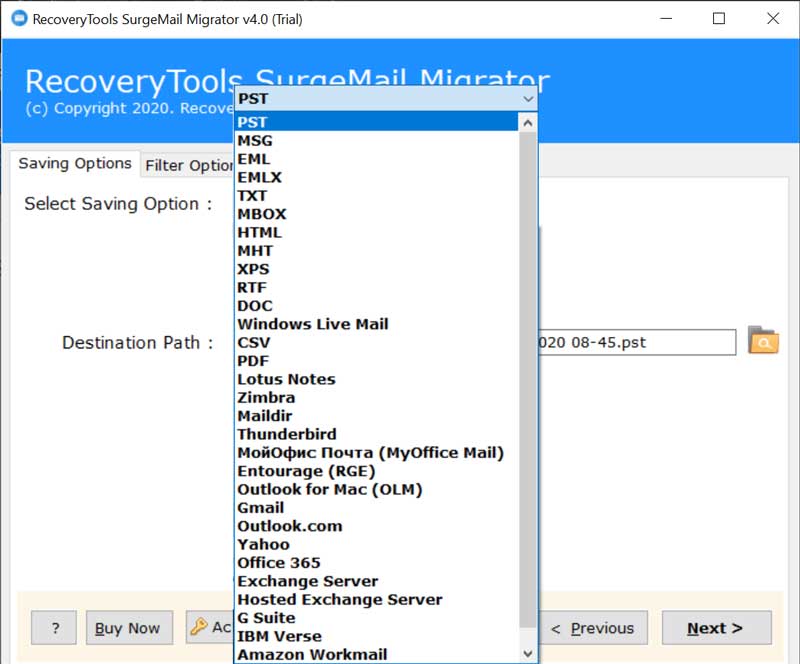Choose EMLX format option
The height and width of the screenshot is (664, 800).
377,178
